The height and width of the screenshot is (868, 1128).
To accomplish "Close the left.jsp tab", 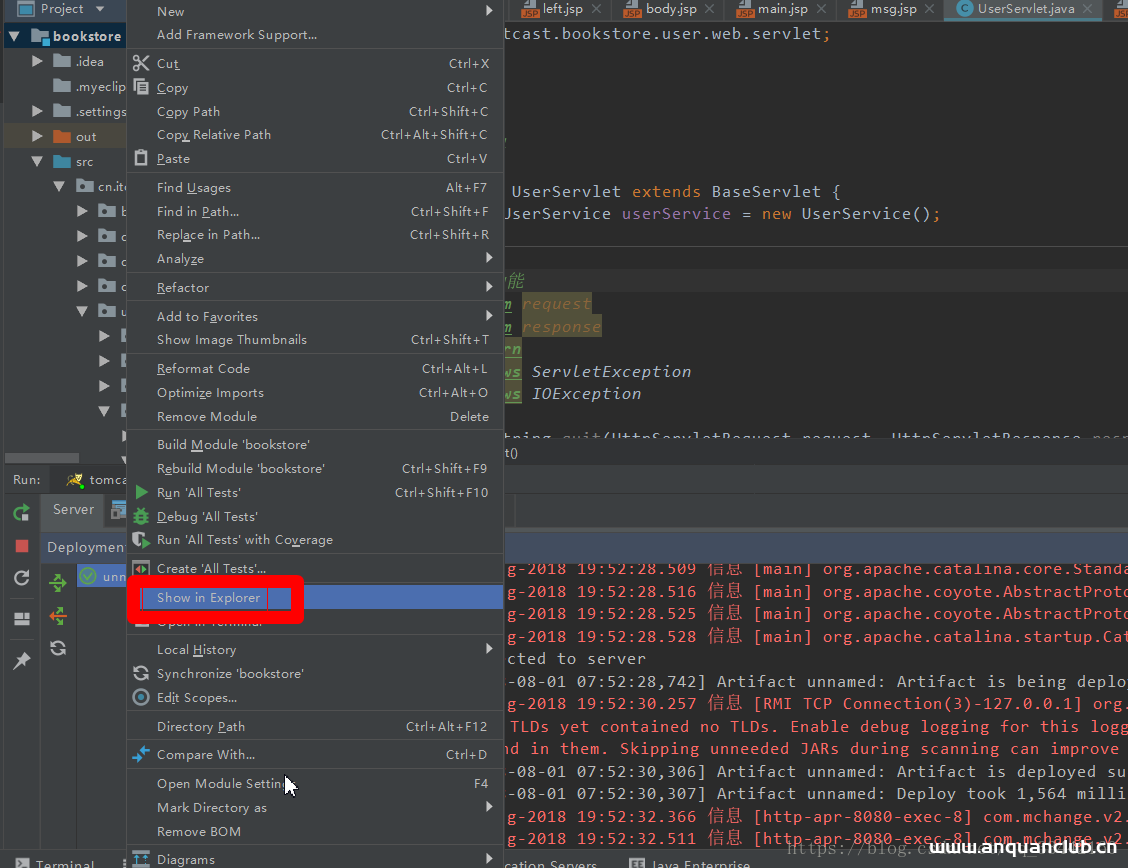I will (x=596, y=9).
